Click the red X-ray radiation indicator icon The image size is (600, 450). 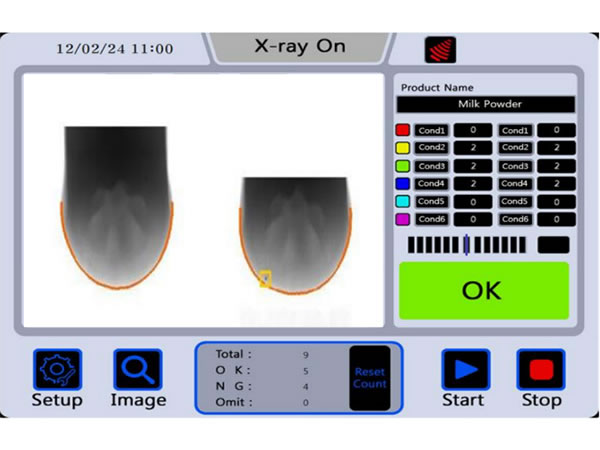pyautogui.click(x=440, y=50)
